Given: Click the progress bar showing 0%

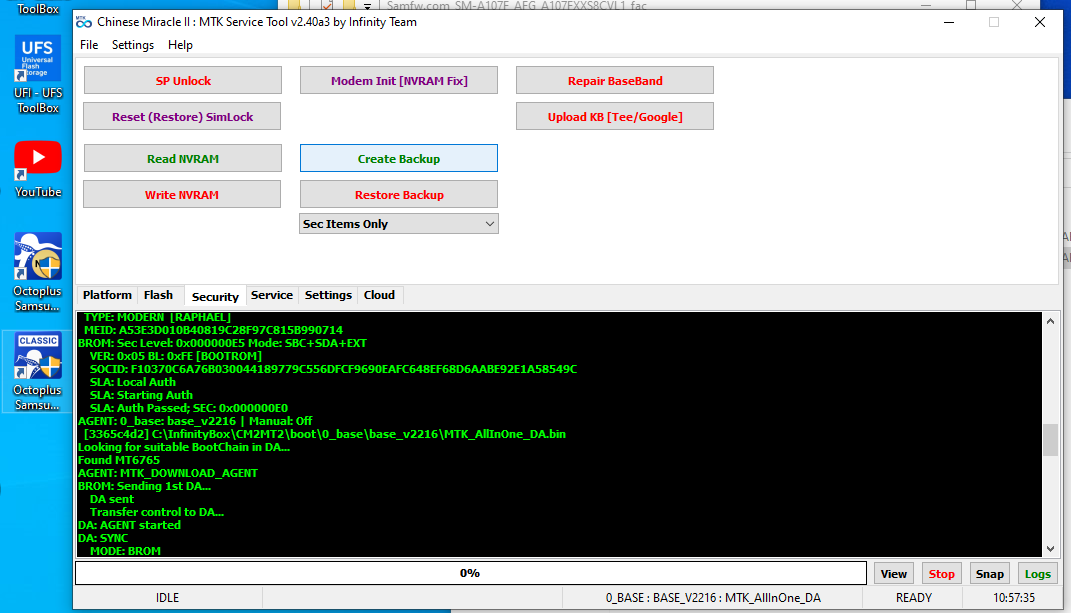Looking at the screenshot, I should point(470,573).
